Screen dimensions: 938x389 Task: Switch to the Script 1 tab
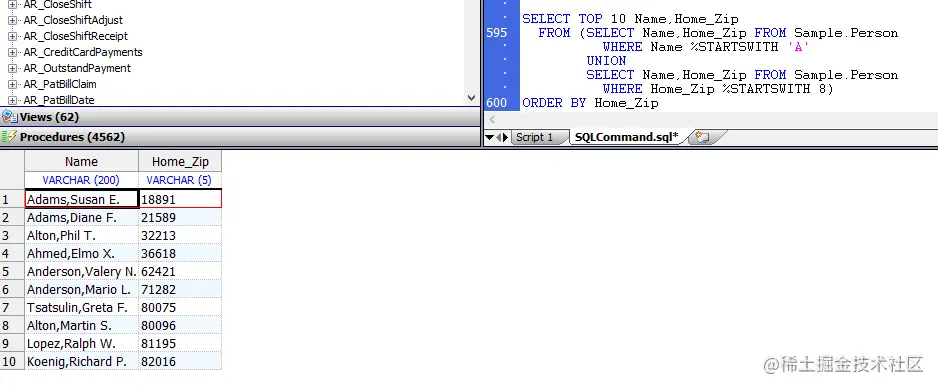pyautogui.click(x=534, y=138)
